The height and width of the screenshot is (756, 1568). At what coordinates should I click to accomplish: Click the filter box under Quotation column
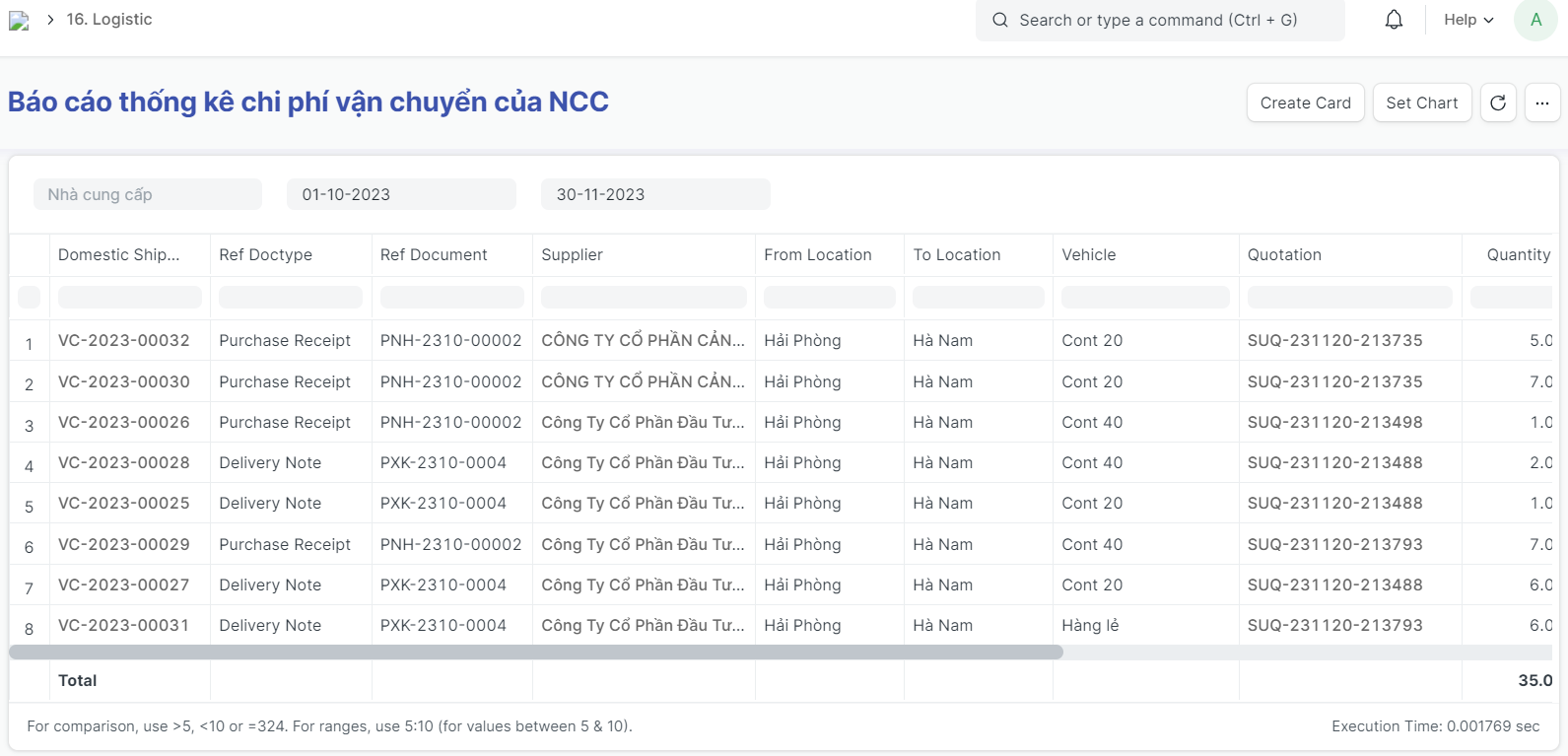[x=1349, y=297]
